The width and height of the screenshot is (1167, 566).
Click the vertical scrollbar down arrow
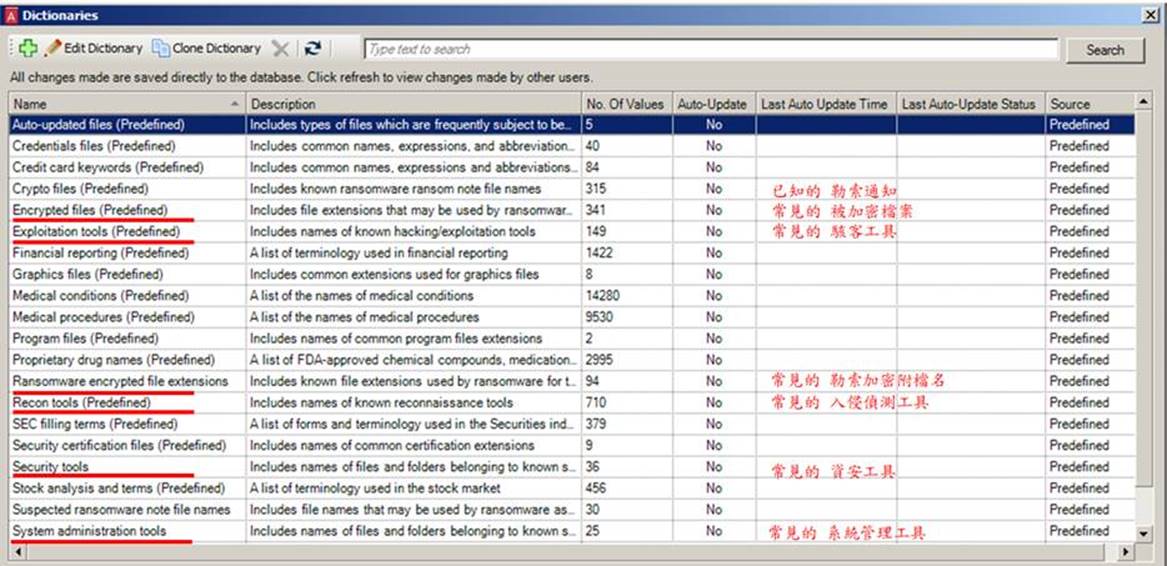point(1143,534)
